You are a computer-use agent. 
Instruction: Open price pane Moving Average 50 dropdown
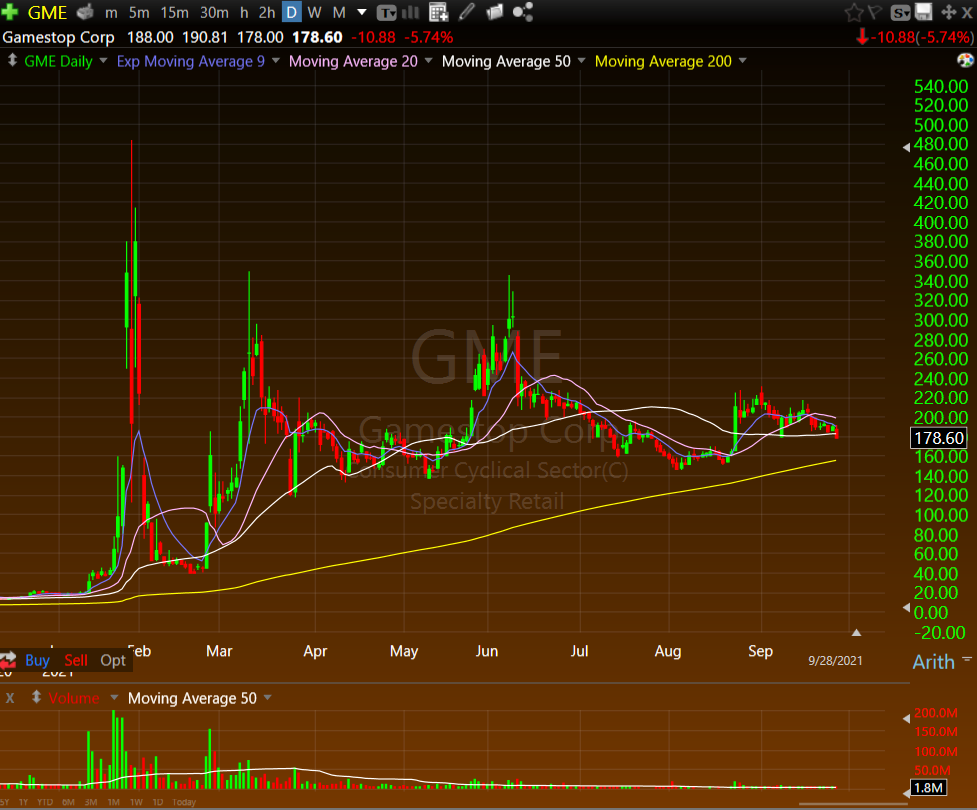click(581, 60)
